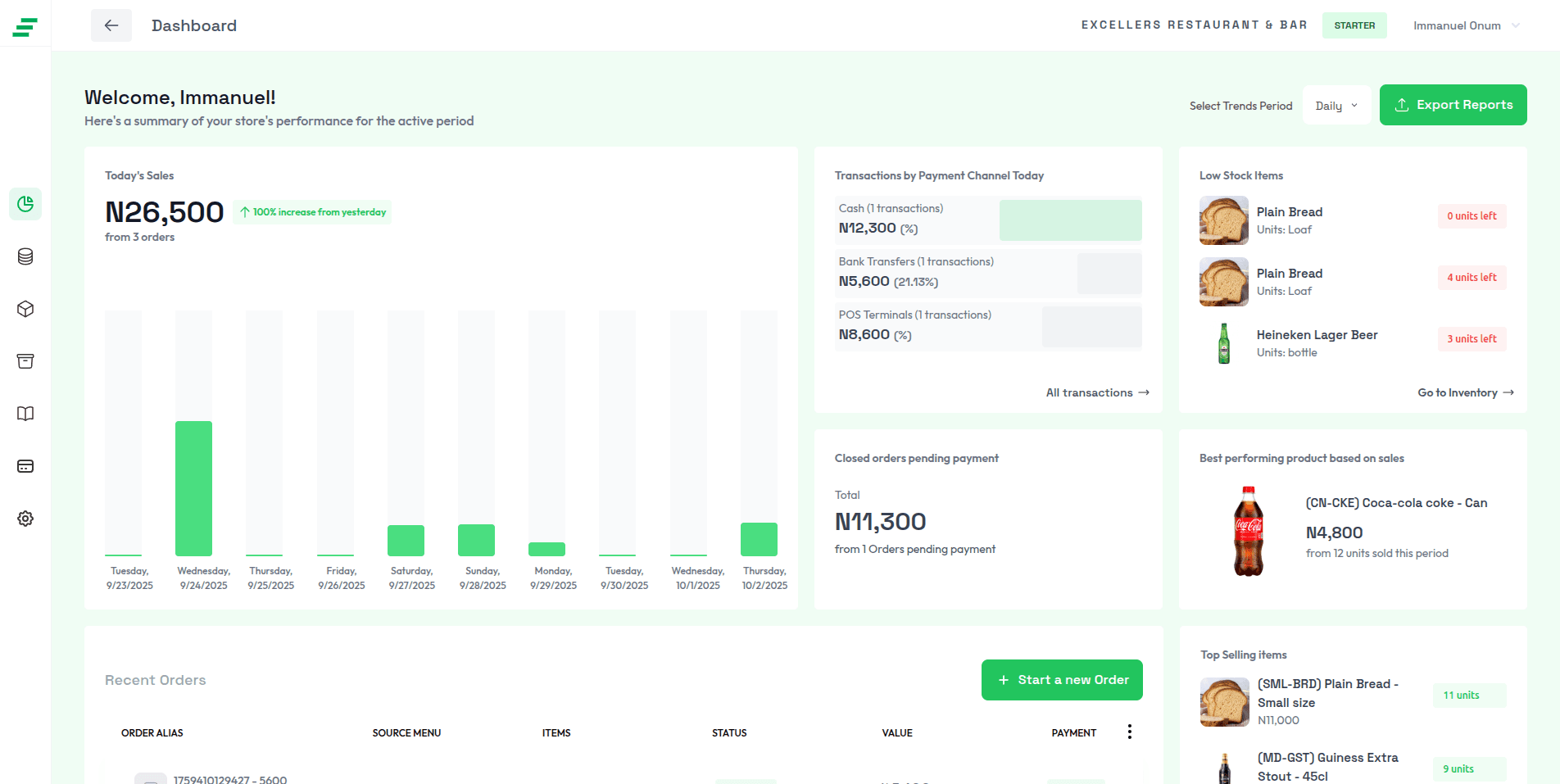Image resolution: width=1560 pixels, height=784 pixels.
Task: Click the N11,300 pending payment total
Action: pyautogui.click(x=880, y=522)
